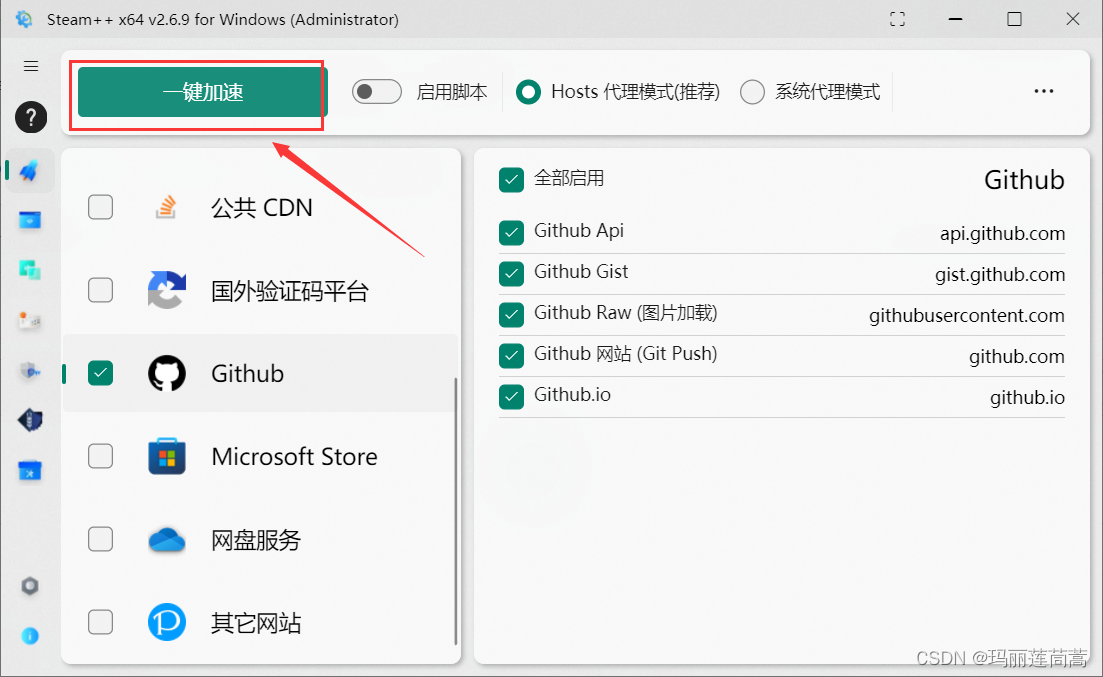Minimize the Steam++ window
The width and height of the screenshot is (1103, 677).
(x=955, y=19)
